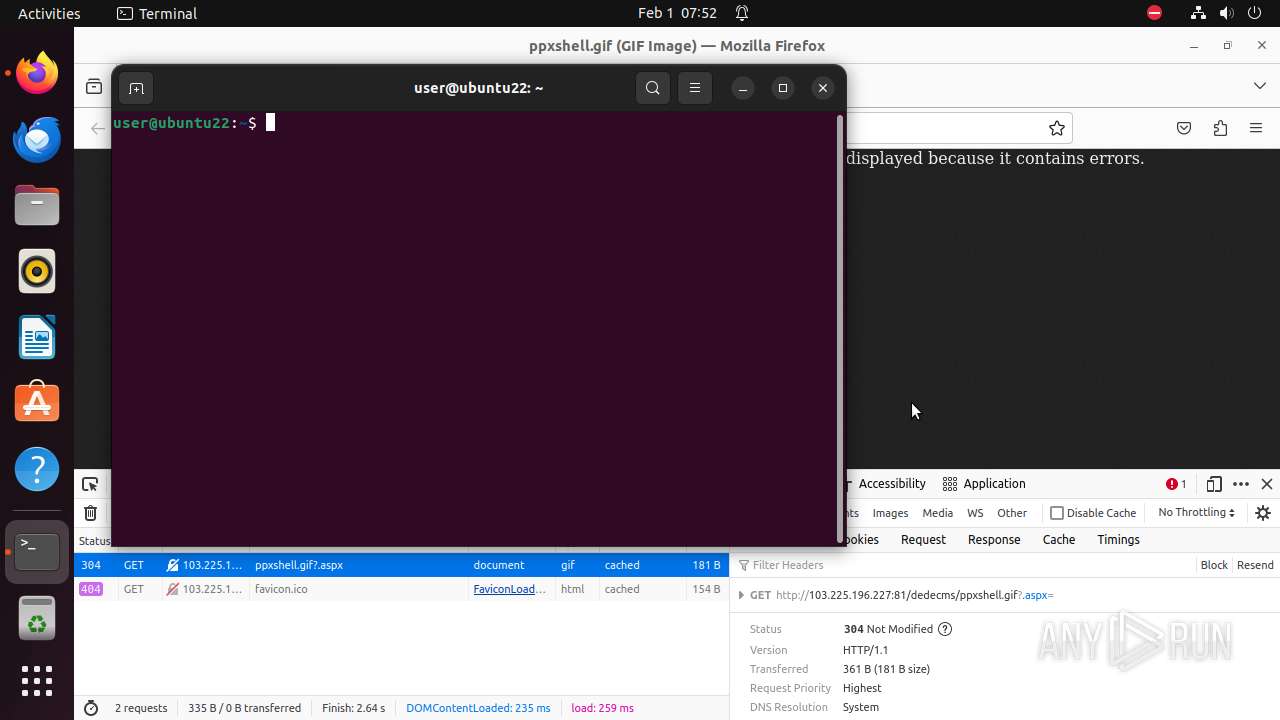Image resolution: width=1280 pixels, height=720 pixels.
Task: Open Firefox Pocket save icon
Action: (x=1184, y=128)
